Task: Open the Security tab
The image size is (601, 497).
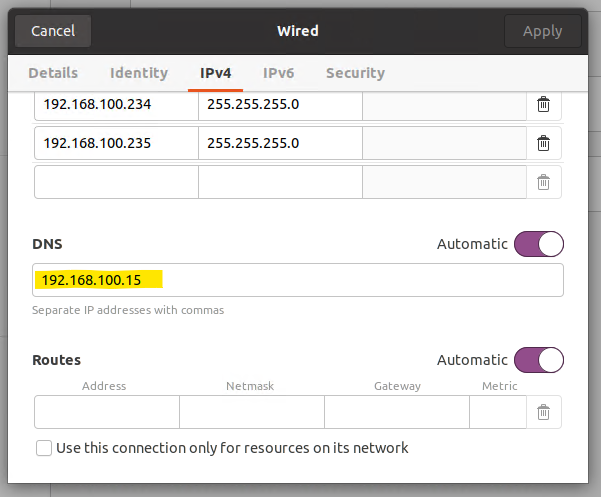Action: tap(355, 73)
